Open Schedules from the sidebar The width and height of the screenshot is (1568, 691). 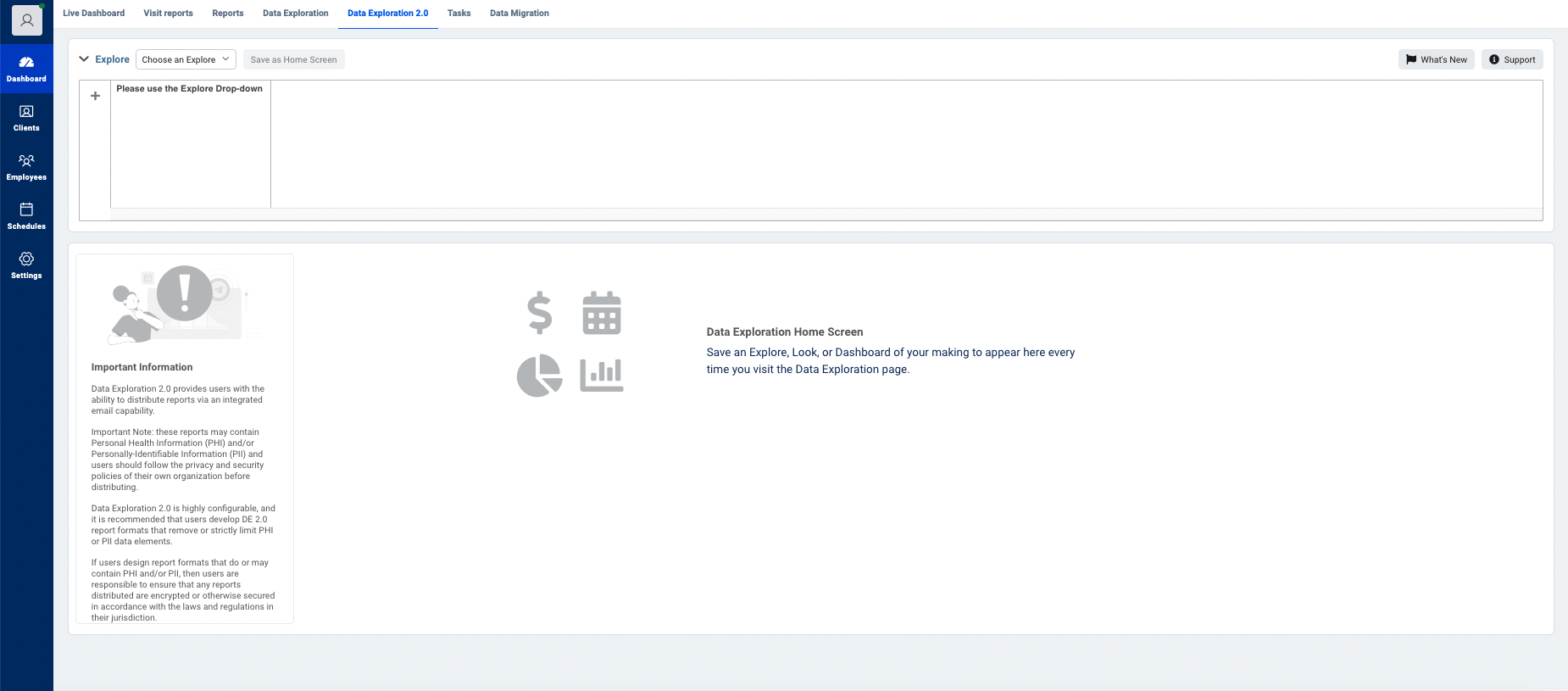pyautogui.click(x=26, y=216)
